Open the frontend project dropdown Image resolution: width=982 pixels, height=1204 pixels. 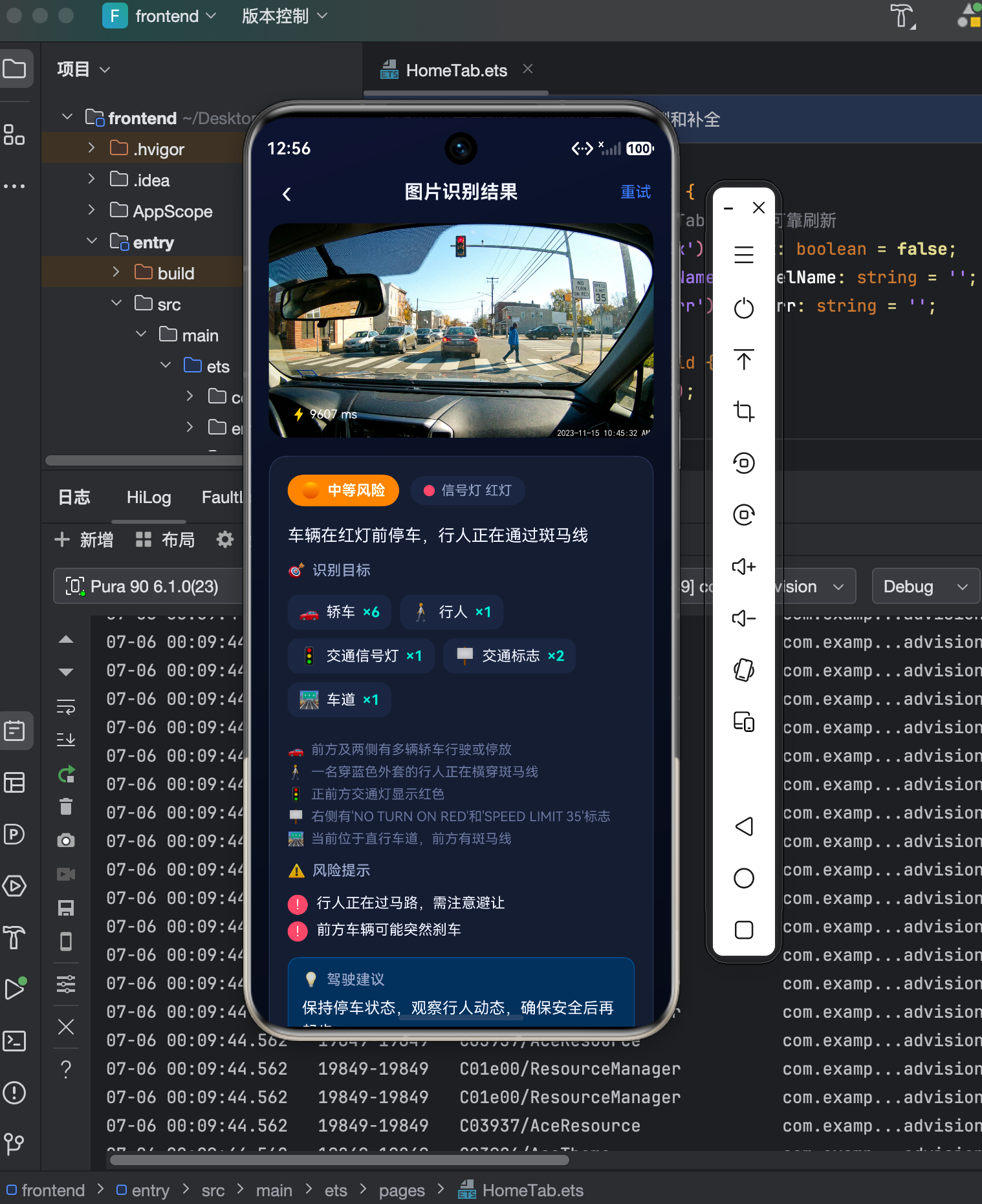coord(159,16)
